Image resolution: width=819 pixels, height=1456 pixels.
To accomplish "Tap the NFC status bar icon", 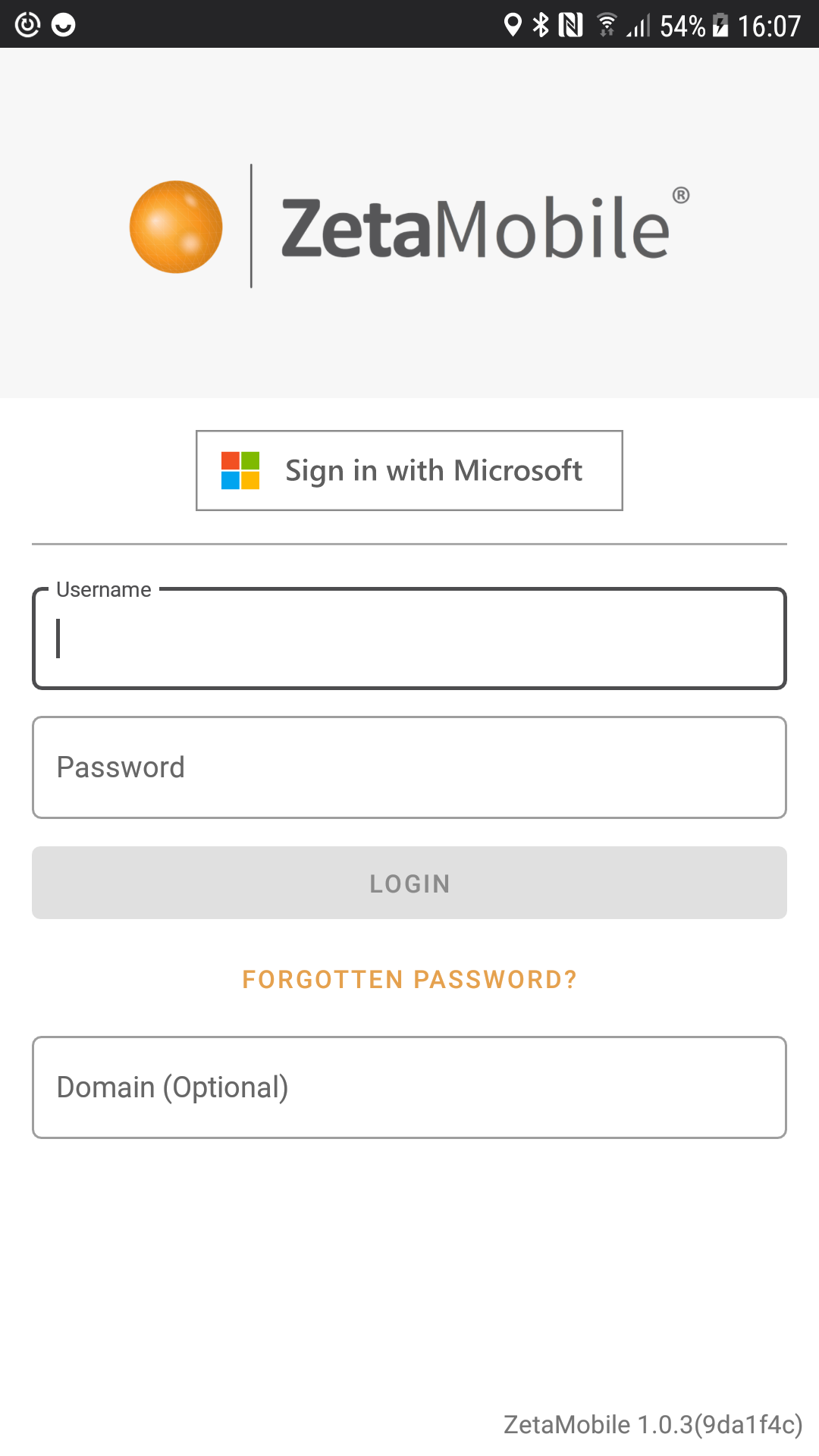I will click(570, 25).
